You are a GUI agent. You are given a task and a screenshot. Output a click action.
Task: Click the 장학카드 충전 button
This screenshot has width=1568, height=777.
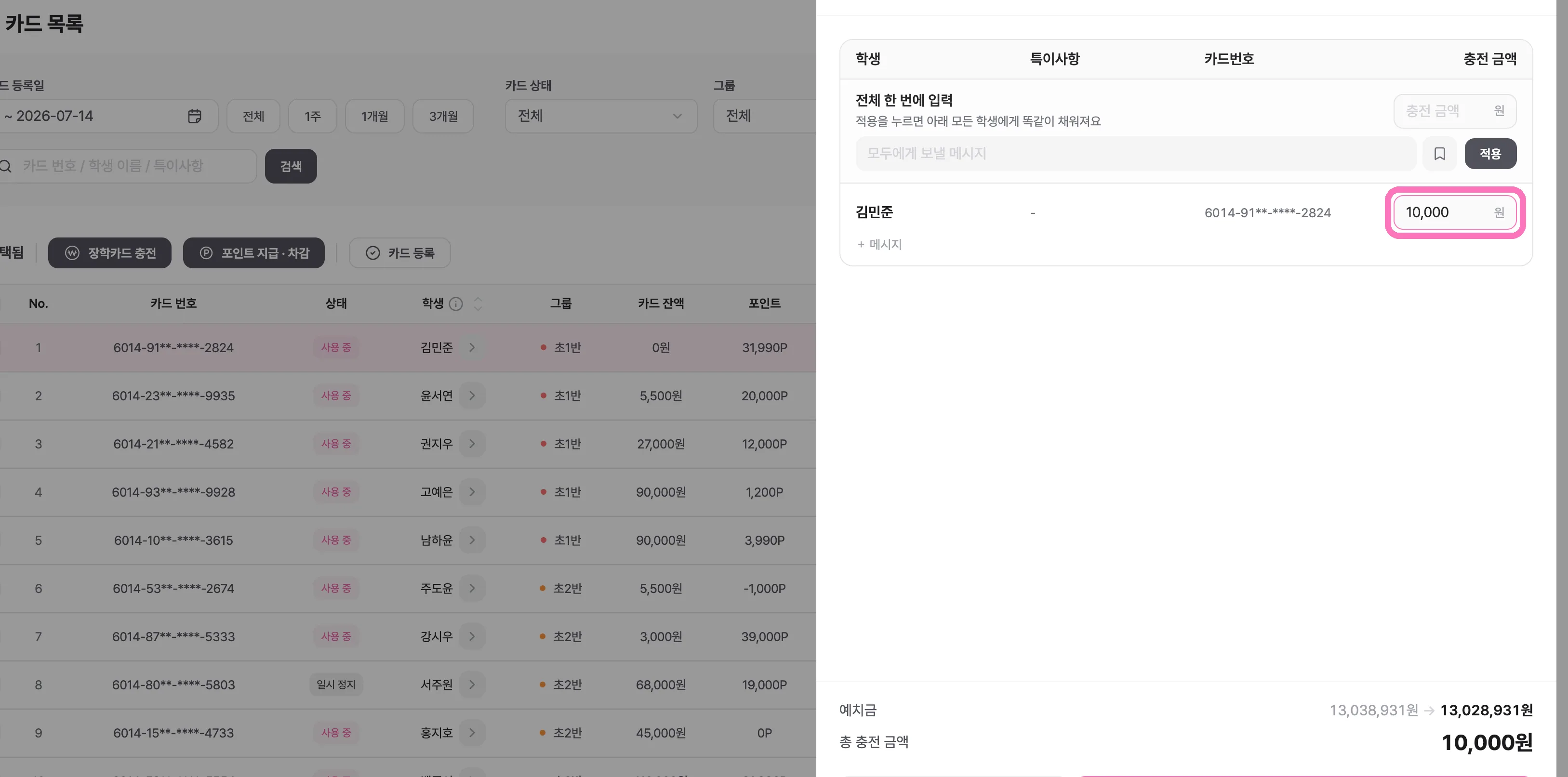click(x=110, y=253)
